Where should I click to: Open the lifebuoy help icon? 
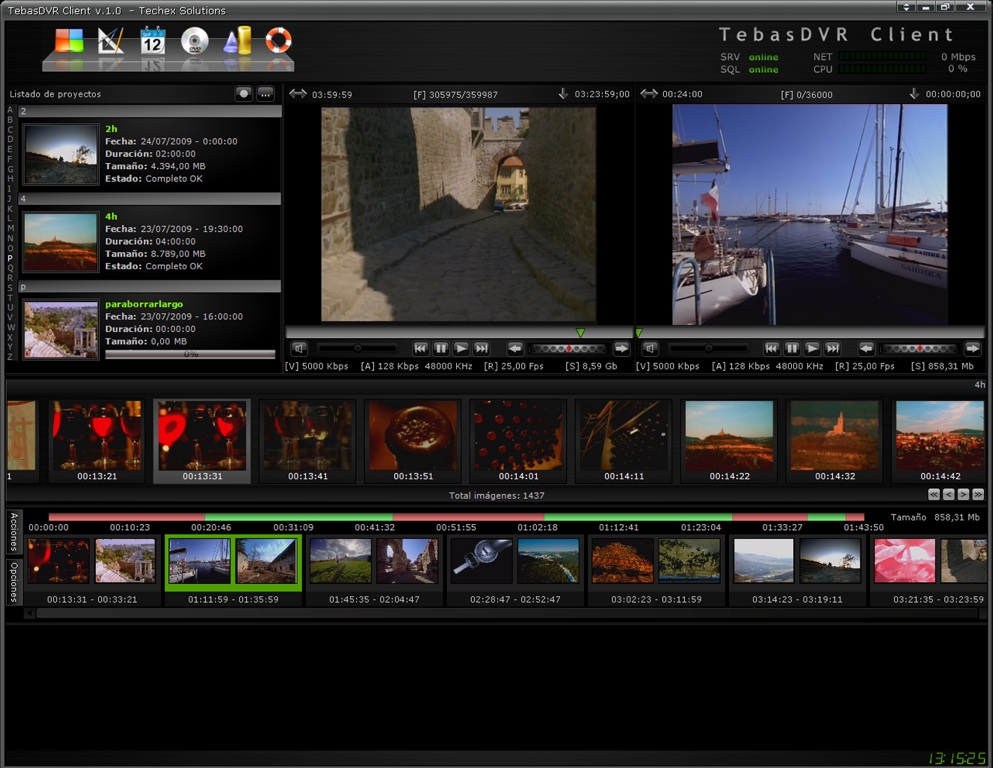[x=279, y=41]
